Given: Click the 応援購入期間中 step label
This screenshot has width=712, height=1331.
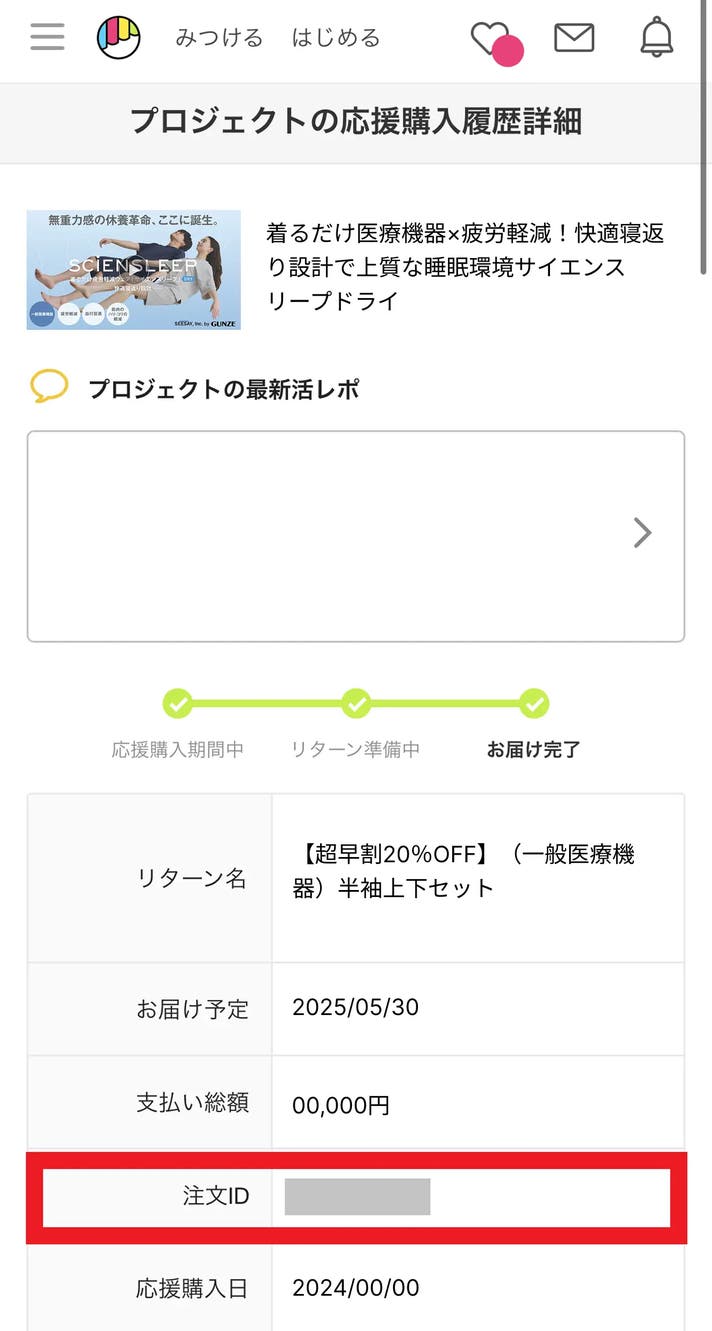Looking at the screenshot, I should [178, 749].
